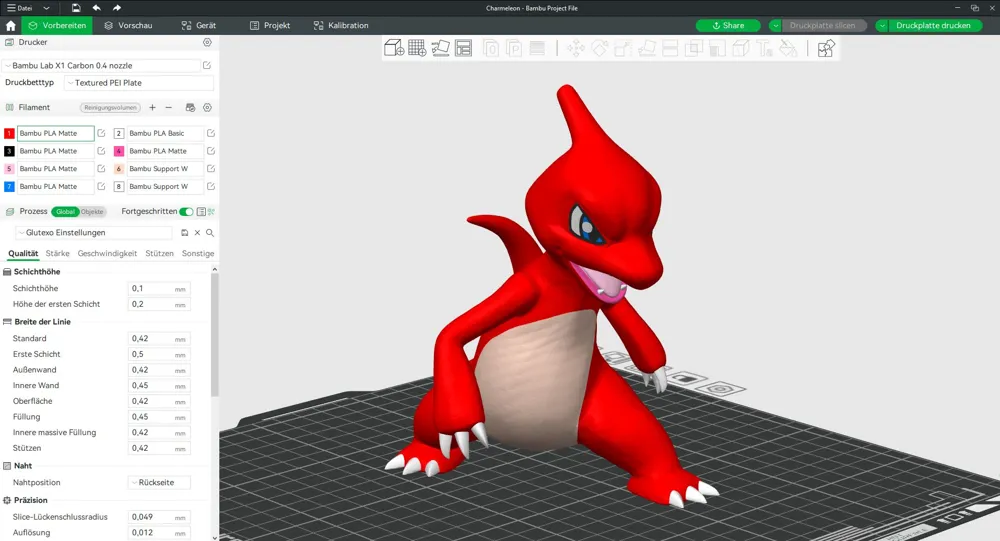Select the Color painting bucket tool
The image size is (1000, 541).
point(788,48)
